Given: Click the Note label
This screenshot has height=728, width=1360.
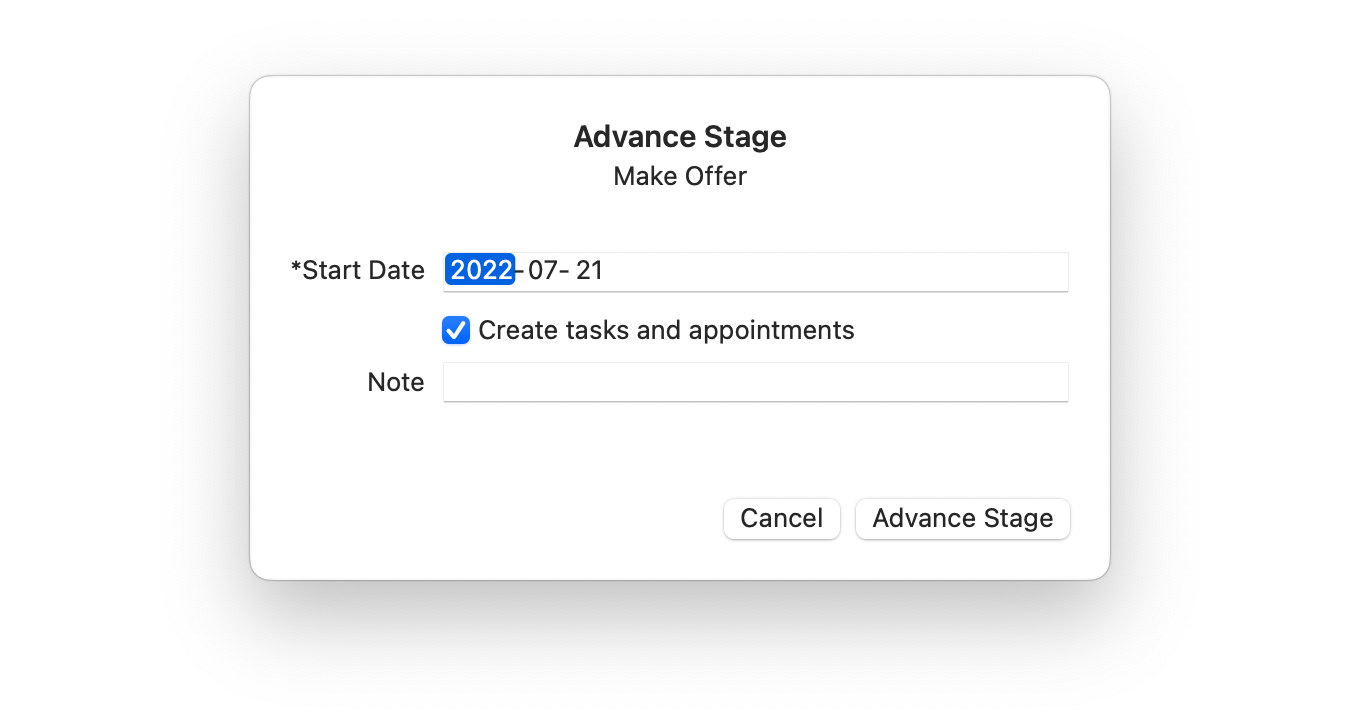Looking at the screenshot, I should tap(396, 381).
